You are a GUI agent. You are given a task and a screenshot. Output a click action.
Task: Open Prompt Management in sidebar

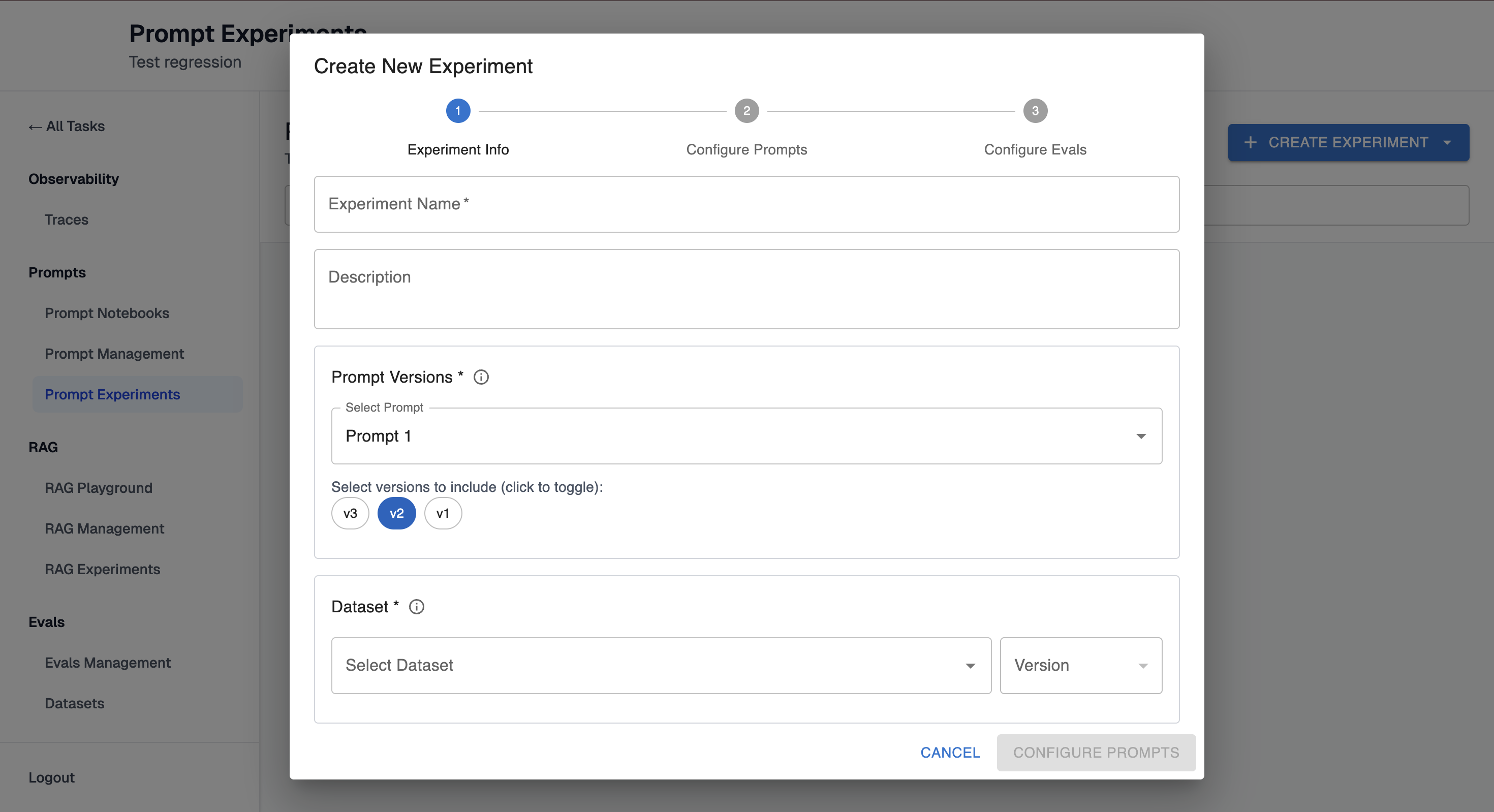[114, 354]
